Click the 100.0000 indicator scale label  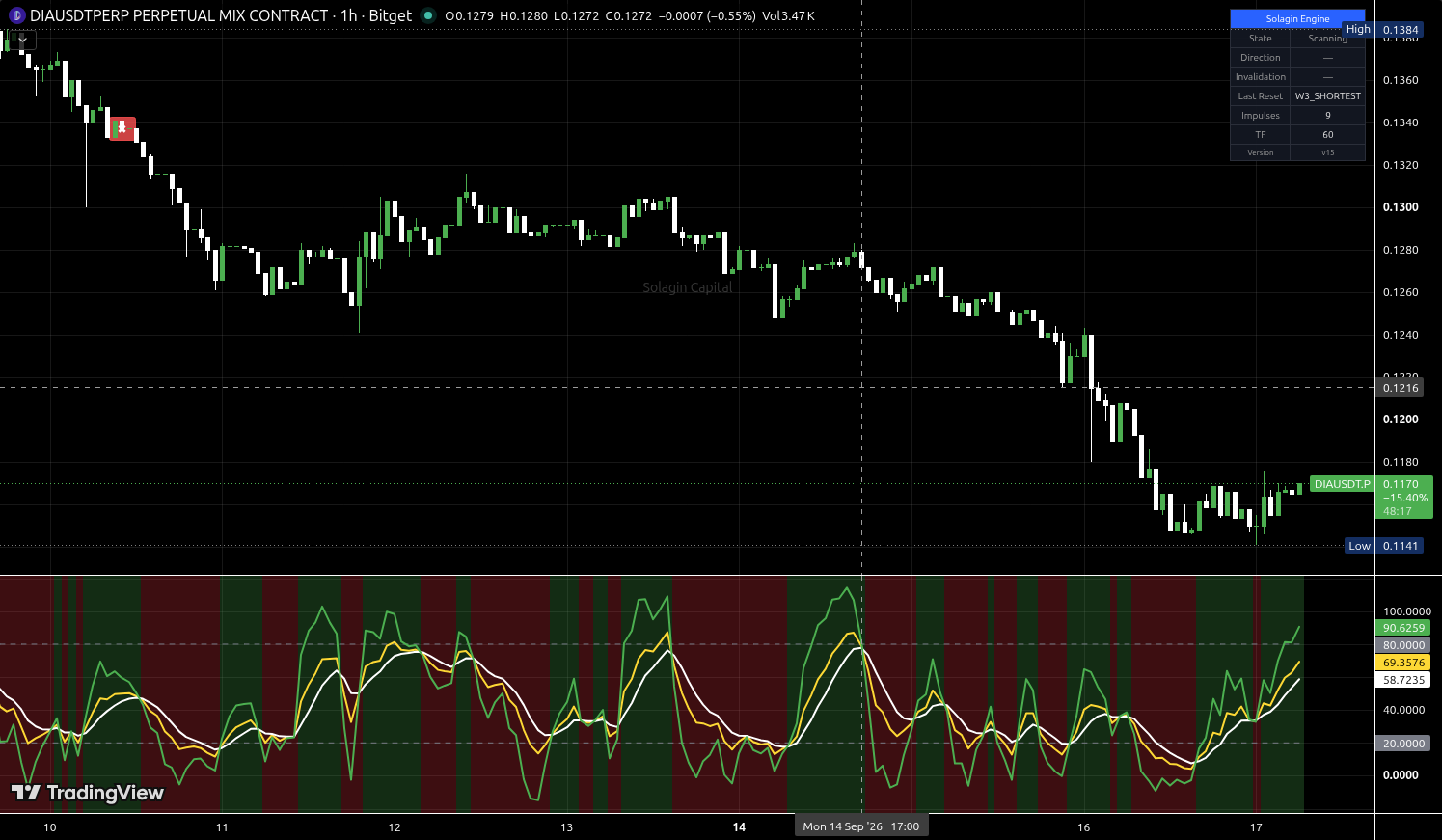click(1407, 611)
